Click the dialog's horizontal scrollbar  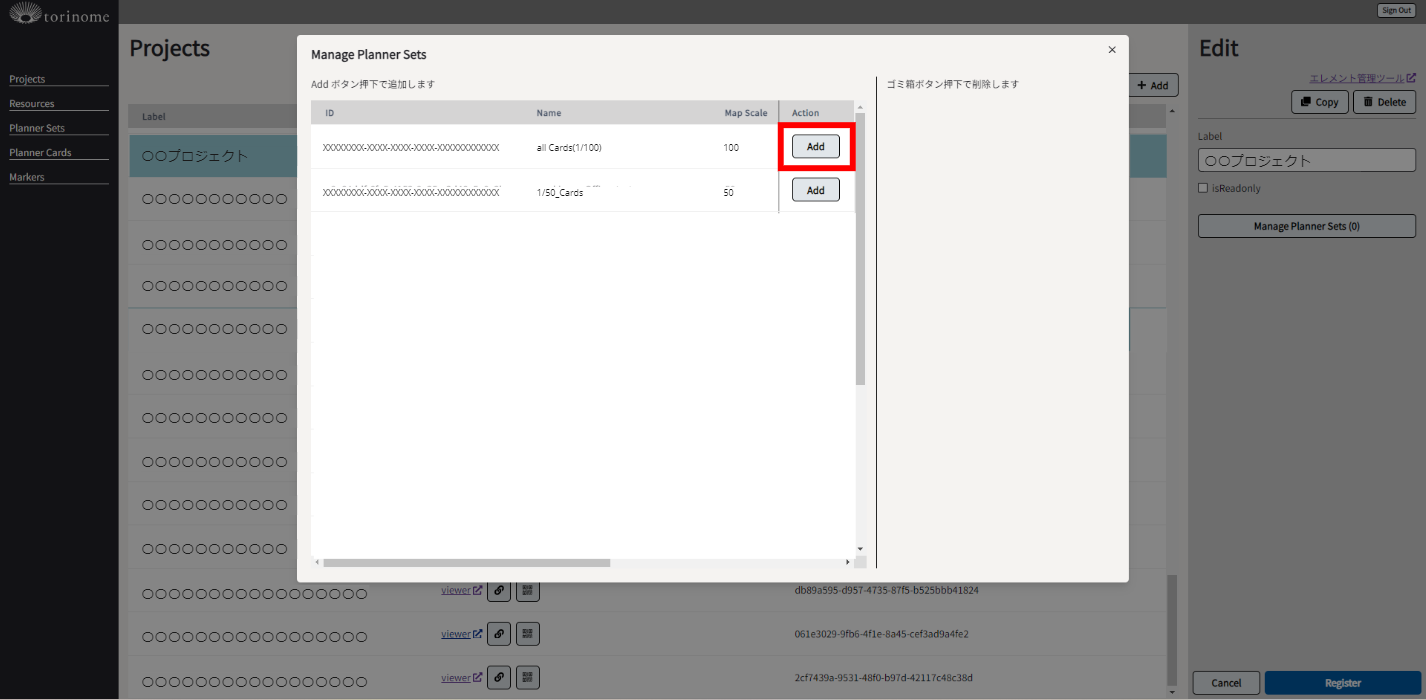[466, 563]
